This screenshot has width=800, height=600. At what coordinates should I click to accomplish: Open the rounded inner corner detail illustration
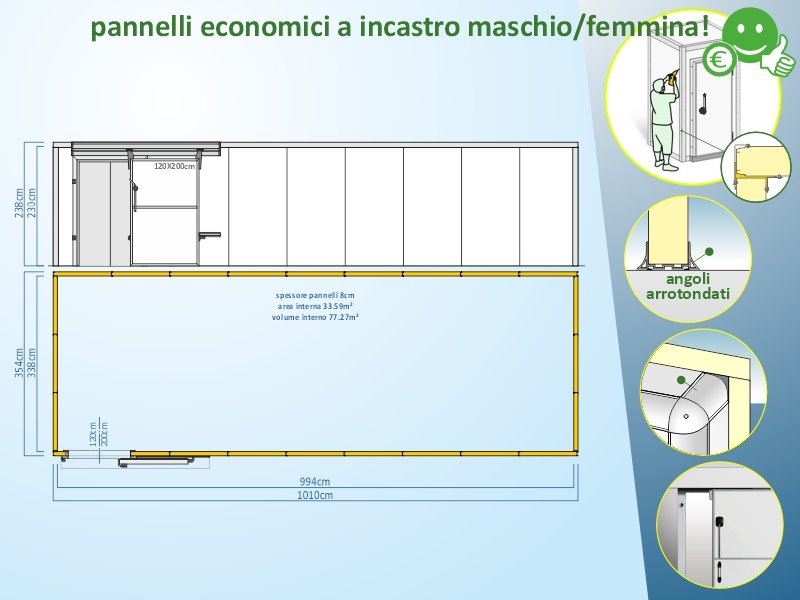pyautogui.click(x=703, y=393)
